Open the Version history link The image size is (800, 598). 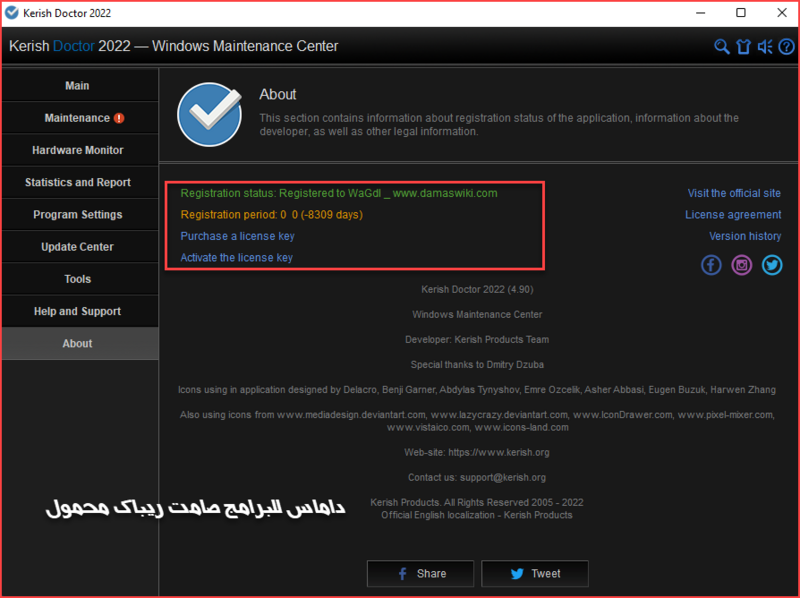[745, 236]
